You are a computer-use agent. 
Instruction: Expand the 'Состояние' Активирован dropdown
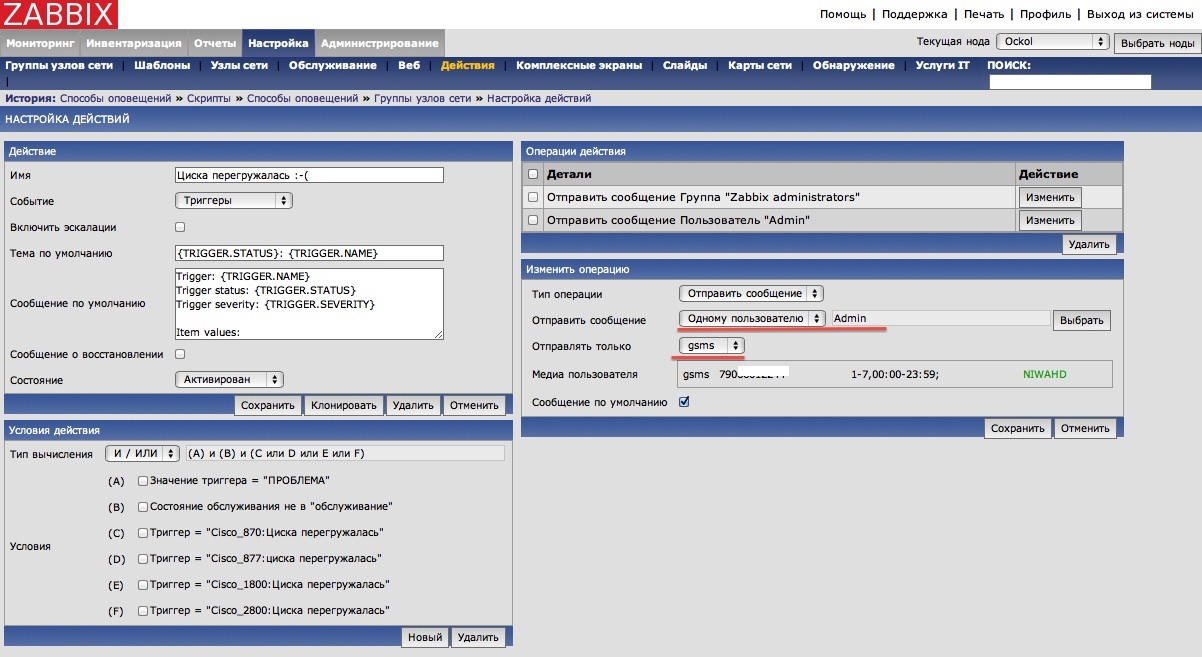coord(229,380)
